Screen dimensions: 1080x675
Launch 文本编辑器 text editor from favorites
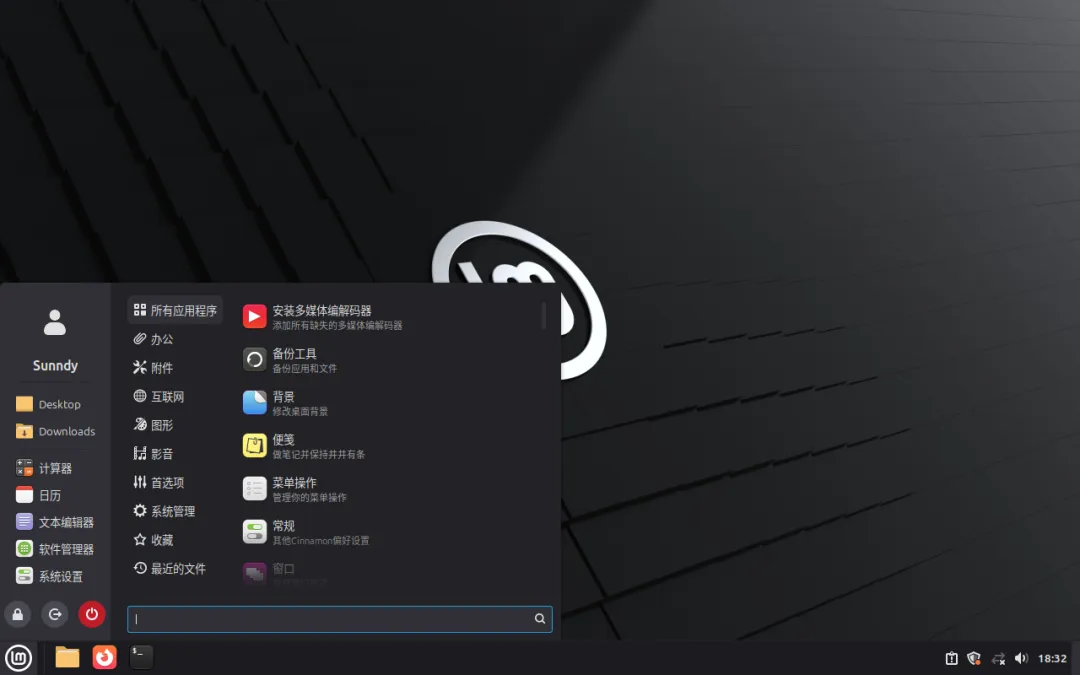[55, 522]
